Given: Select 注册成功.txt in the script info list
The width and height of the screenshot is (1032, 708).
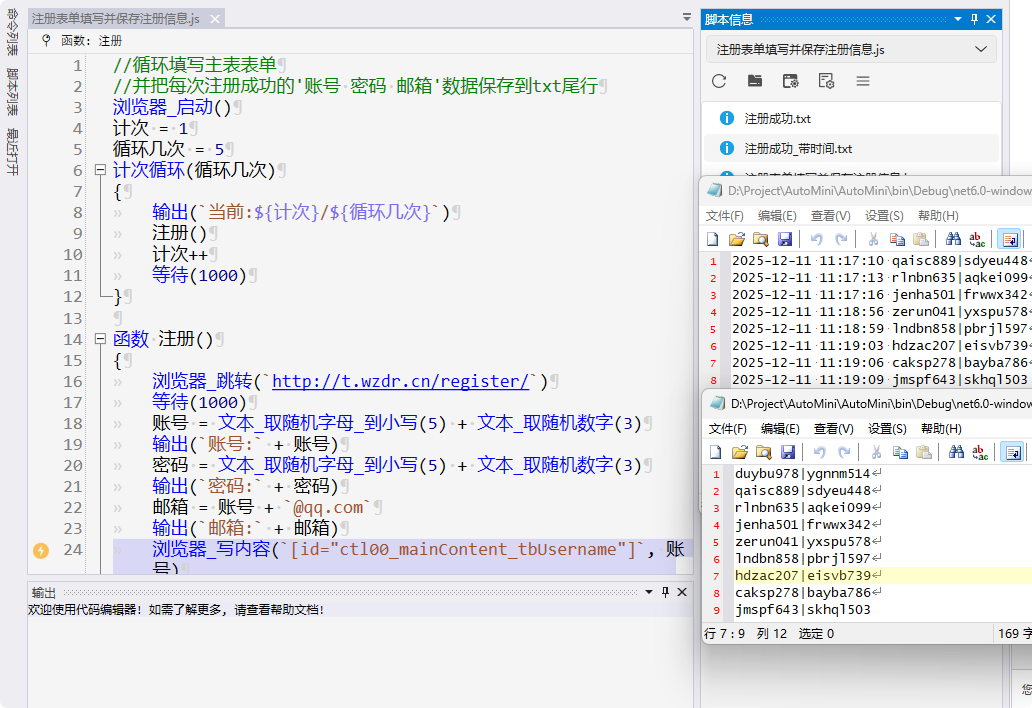Looking at the screenshot, I should coord(777,118).
